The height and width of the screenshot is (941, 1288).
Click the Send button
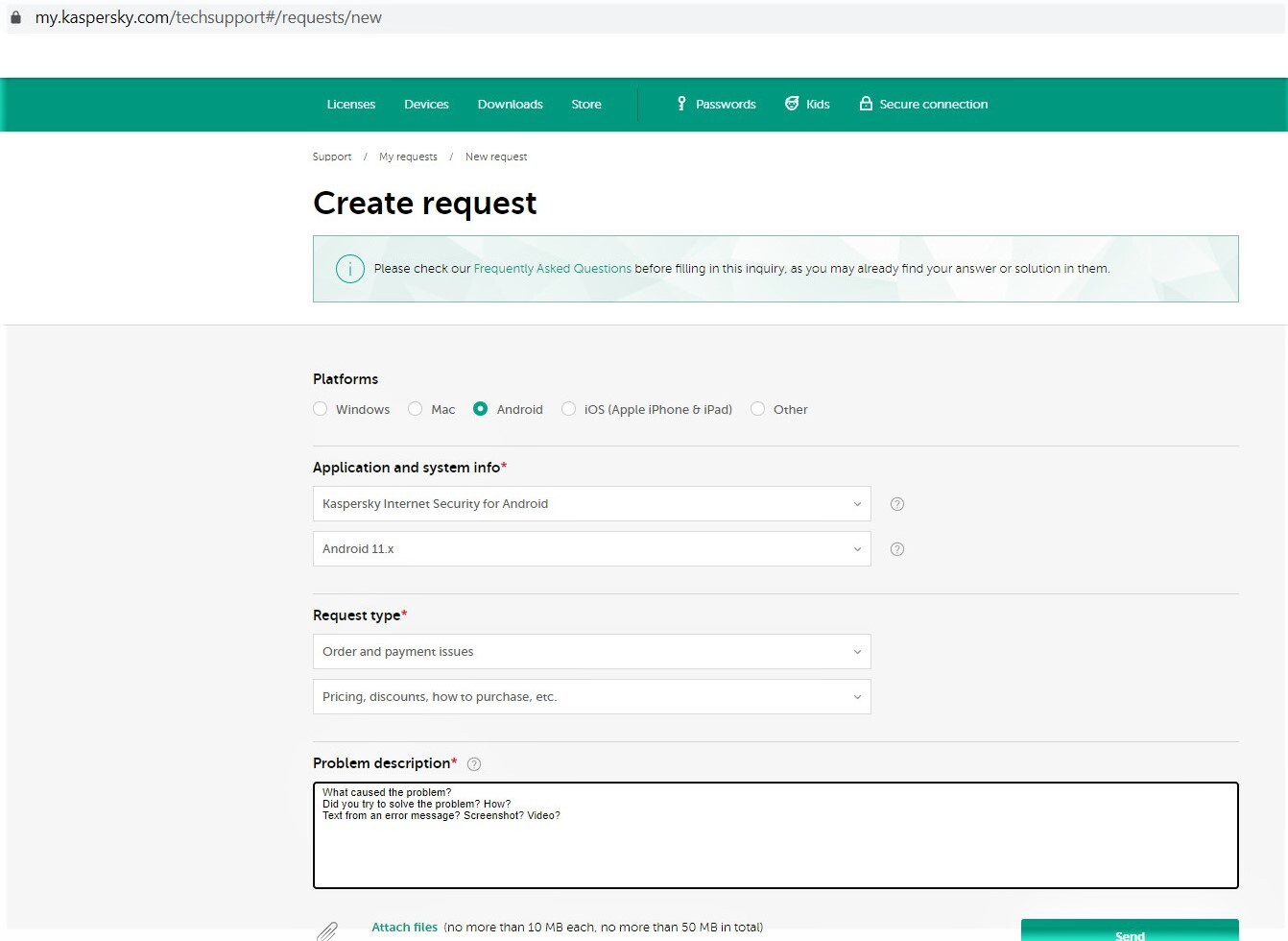[x=1130, y=930]
